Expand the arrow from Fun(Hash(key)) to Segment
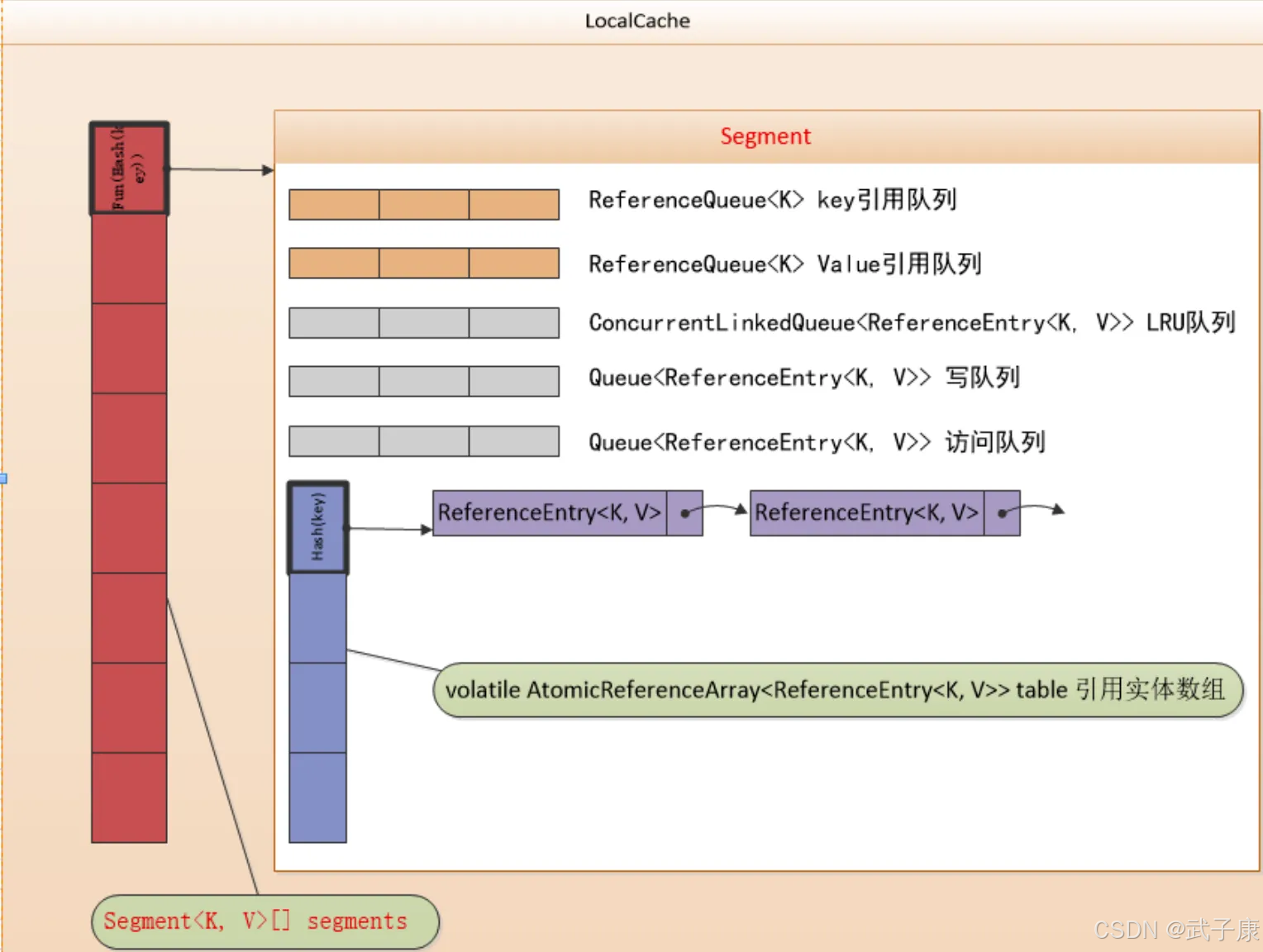 pos(219,169)
